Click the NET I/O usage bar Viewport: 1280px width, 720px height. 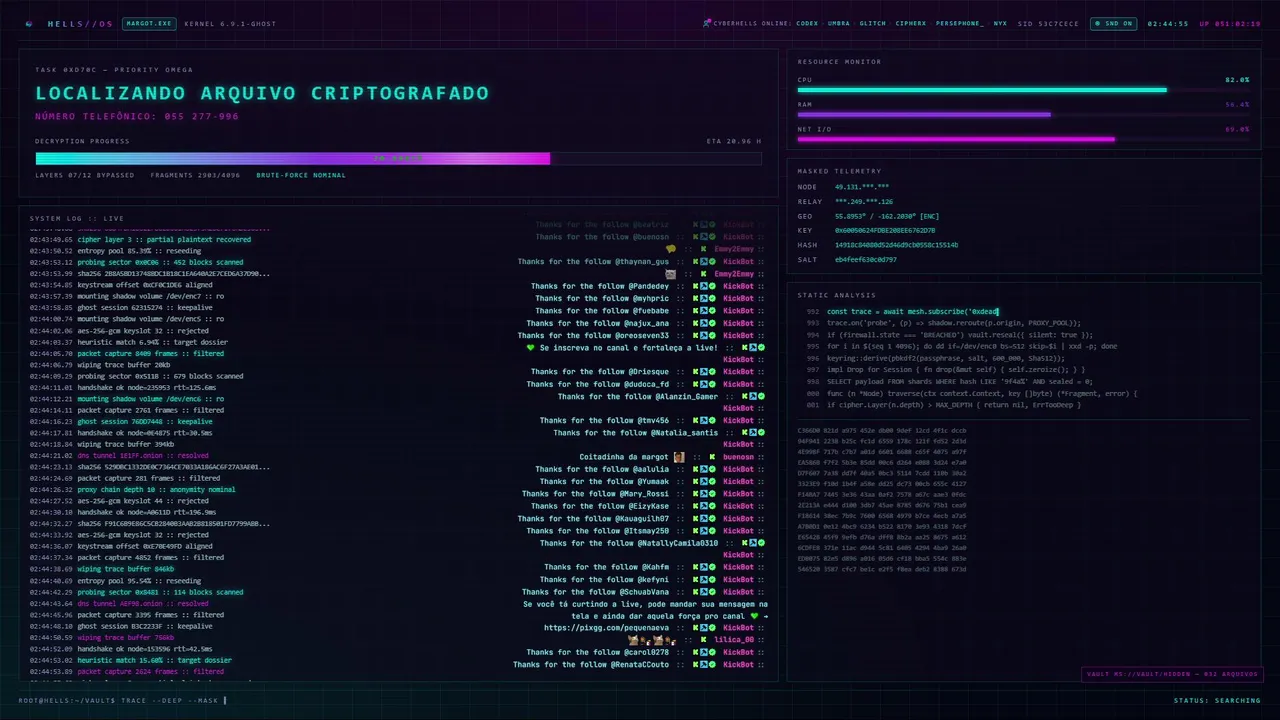coord(1023,139)
